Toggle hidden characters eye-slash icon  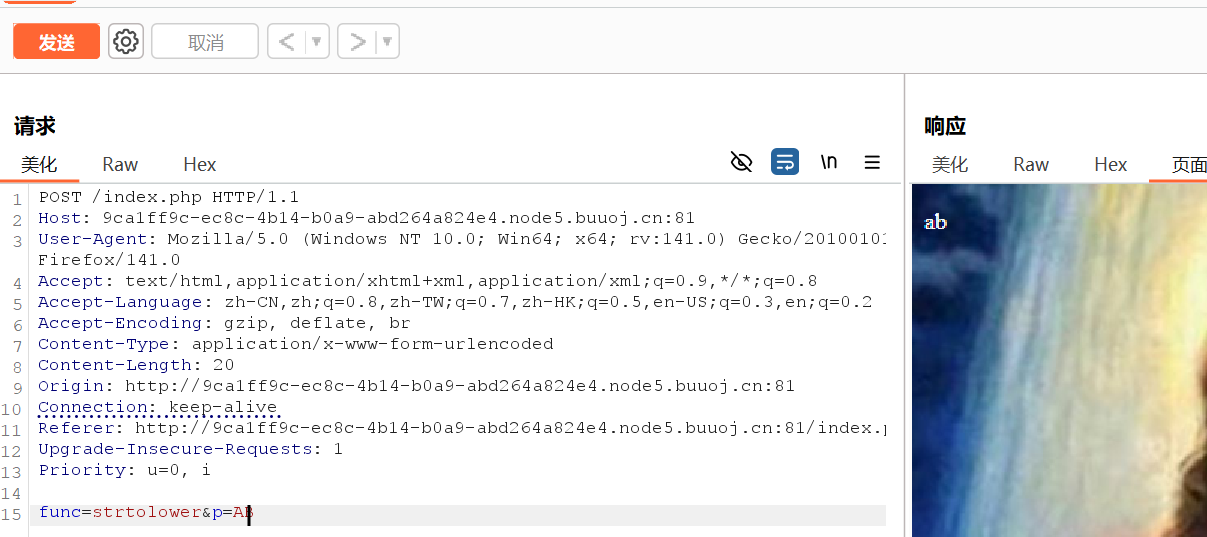pos(741,162)
